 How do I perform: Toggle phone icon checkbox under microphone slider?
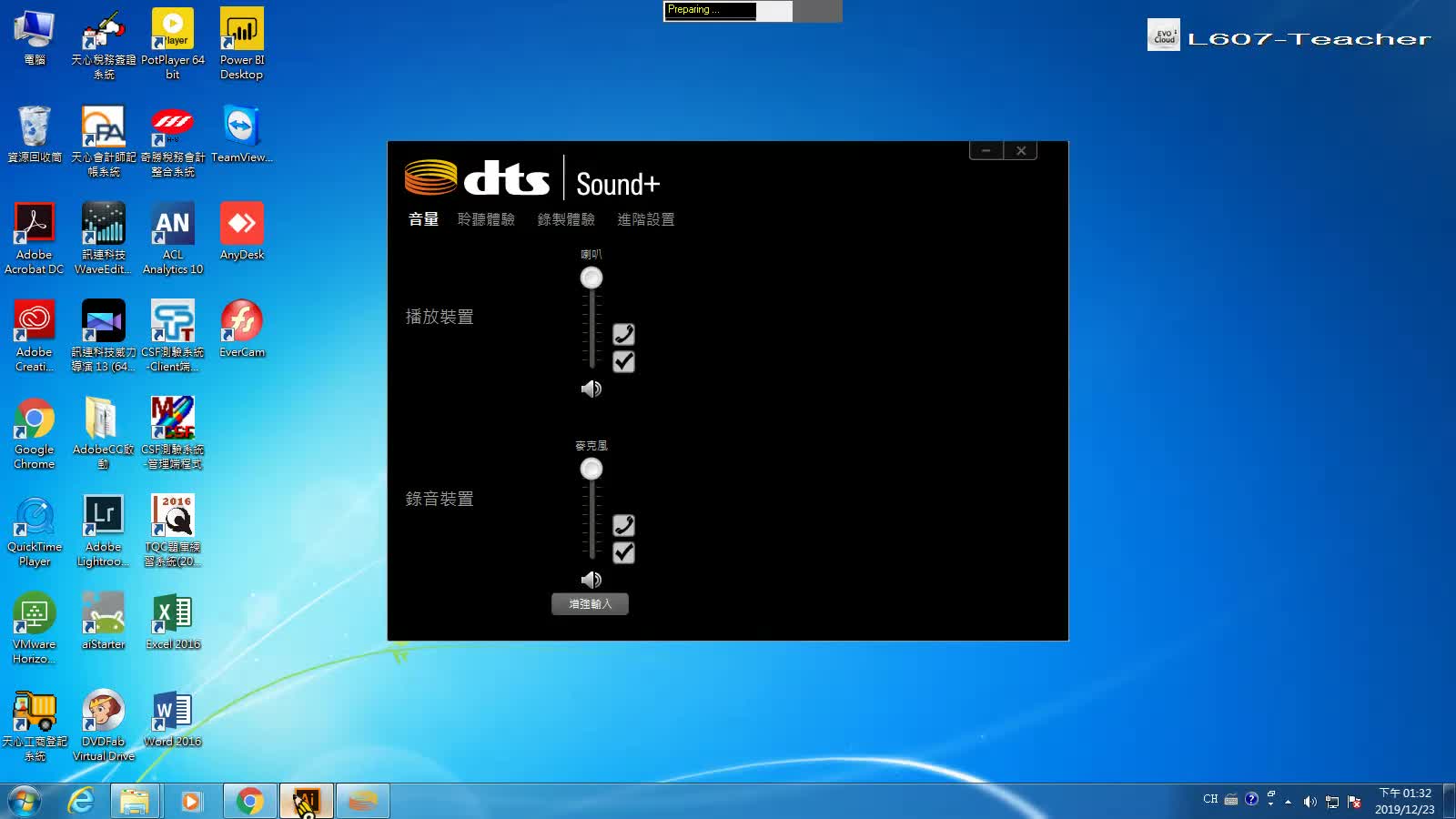click(623, 525)
